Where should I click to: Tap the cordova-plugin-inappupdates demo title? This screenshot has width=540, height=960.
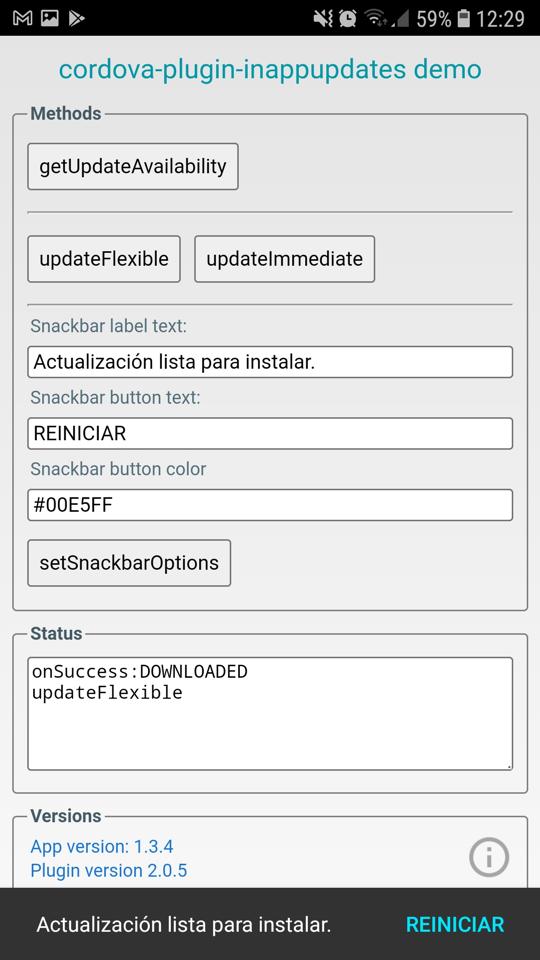pyautogui.click(x=270, y=70)
